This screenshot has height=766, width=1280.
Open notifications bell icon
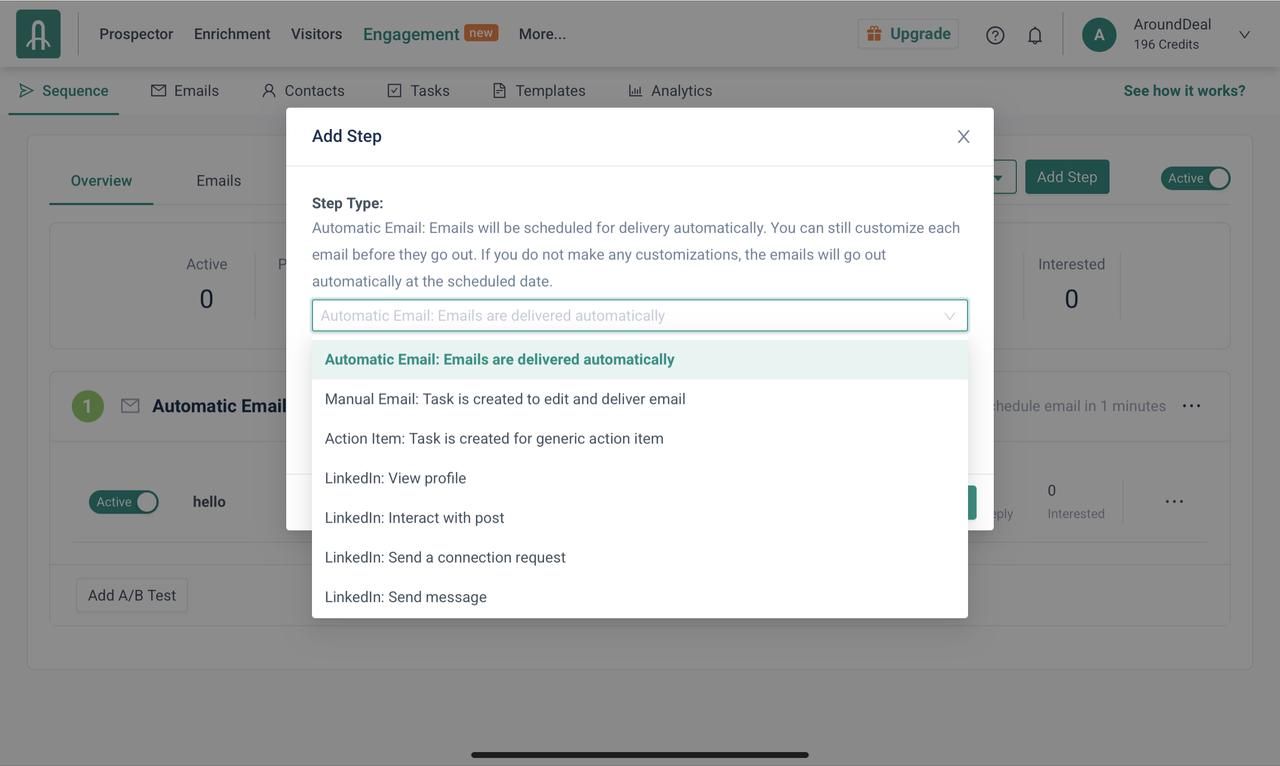pyautogui.click(x=1035, y=35)
